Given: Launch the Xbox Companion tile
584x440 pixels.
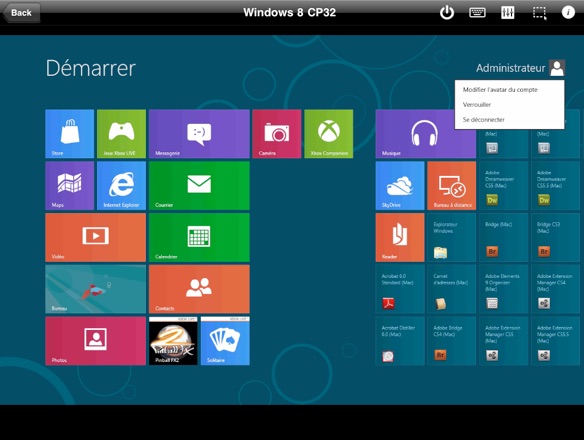Looking at the screenshot, I should pyautogui.click(x=328, y=134).
